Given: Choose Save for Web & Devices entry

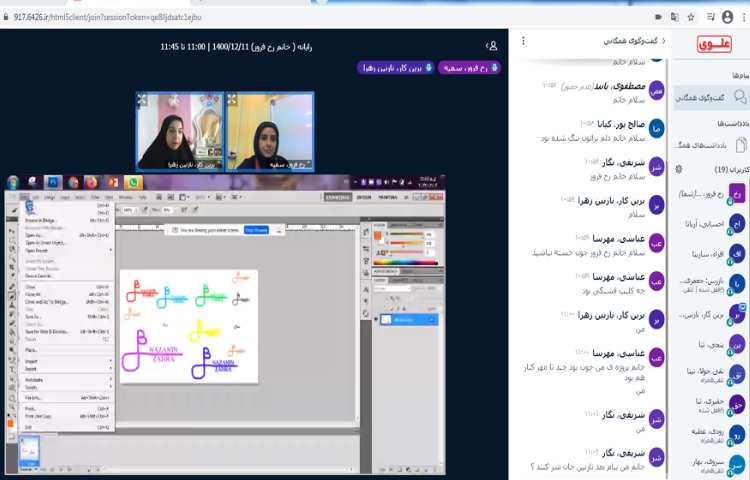Looking at the screenshot, I should point(67,331).
